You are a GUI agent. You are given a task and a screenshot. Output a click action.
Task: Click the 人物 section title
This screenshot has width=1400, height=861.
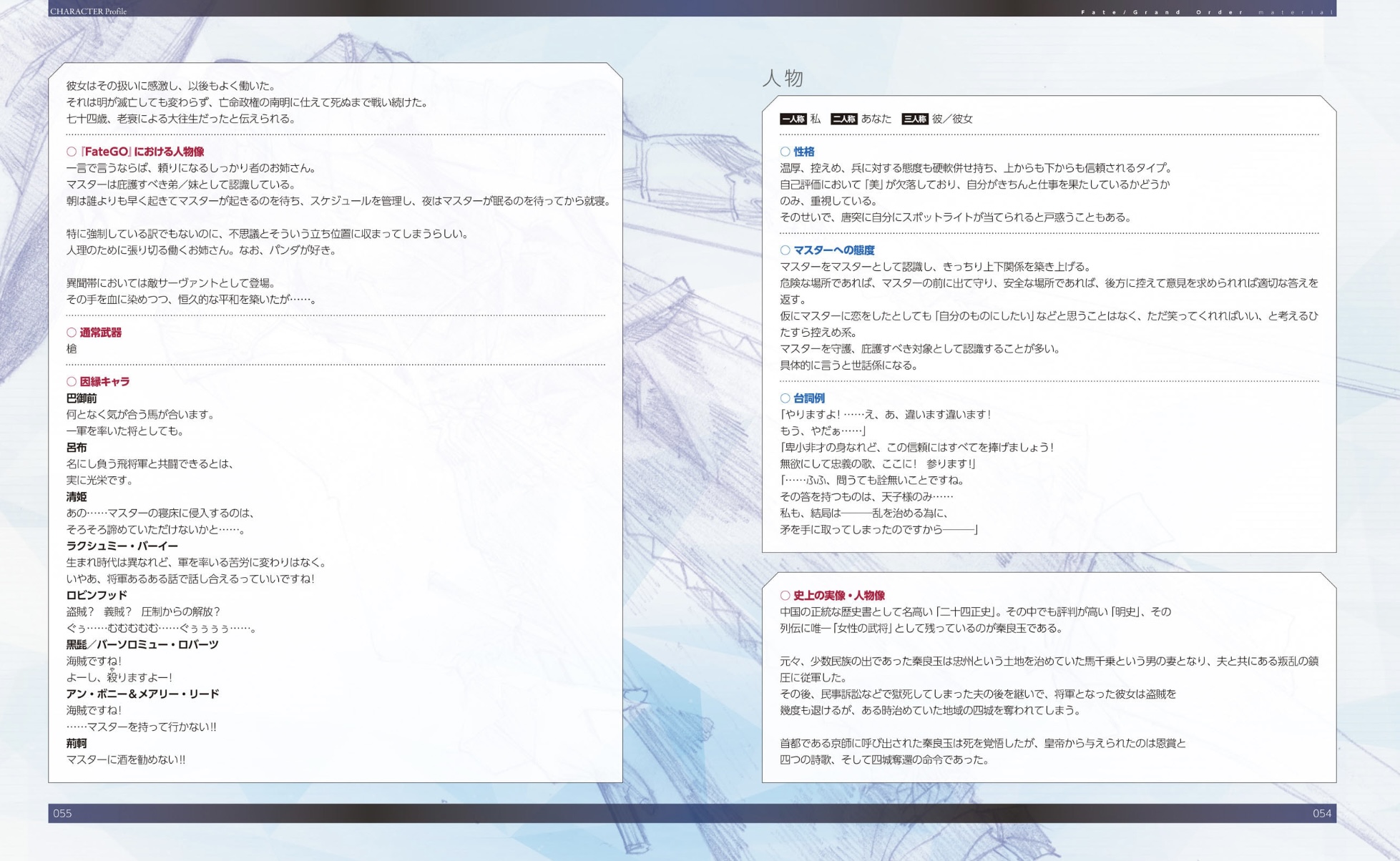tap(783, 78)
